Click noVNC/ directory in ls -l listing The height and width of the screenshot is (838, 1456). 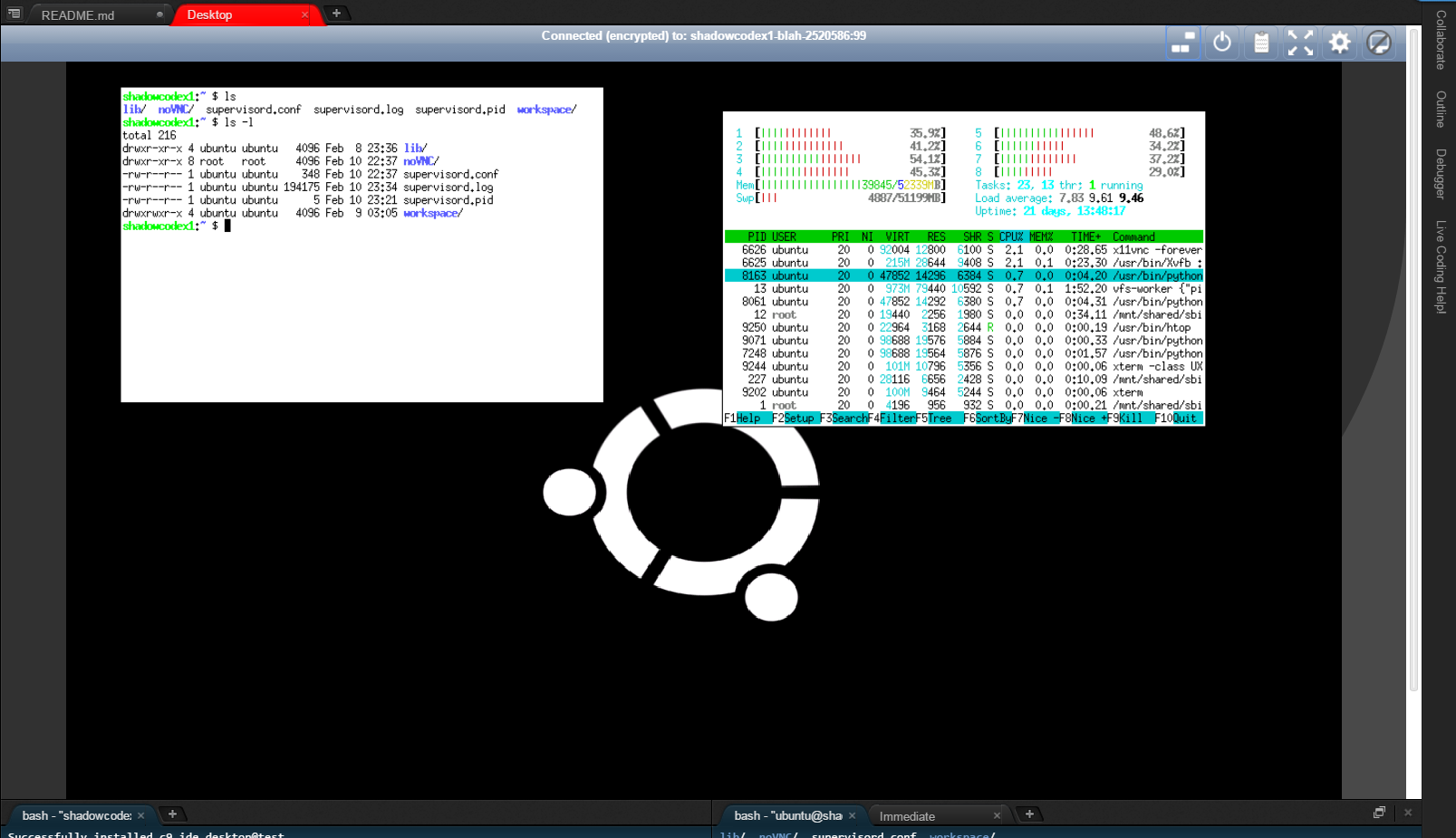point(421,161)
